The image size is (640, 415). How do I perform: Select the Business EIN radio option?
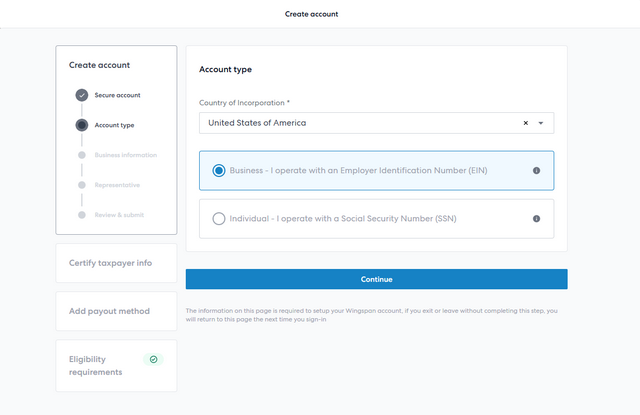(219, 171)
